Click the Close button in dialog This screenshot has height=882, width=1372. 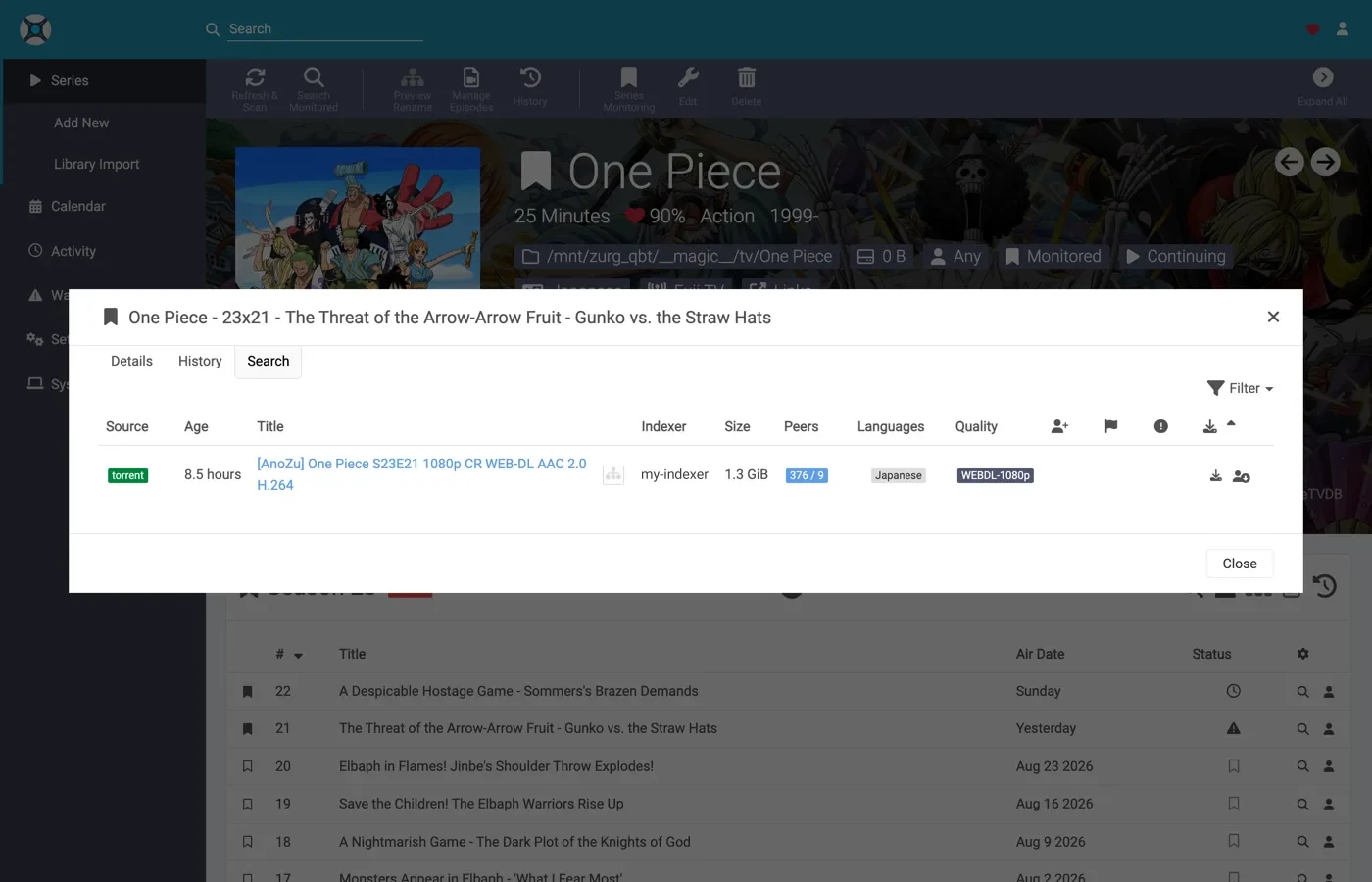pos(1240,563)
